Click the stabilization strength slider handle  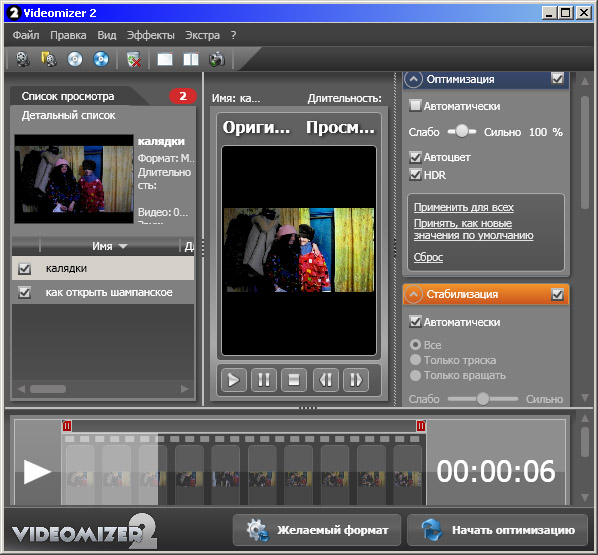[483, 399]
